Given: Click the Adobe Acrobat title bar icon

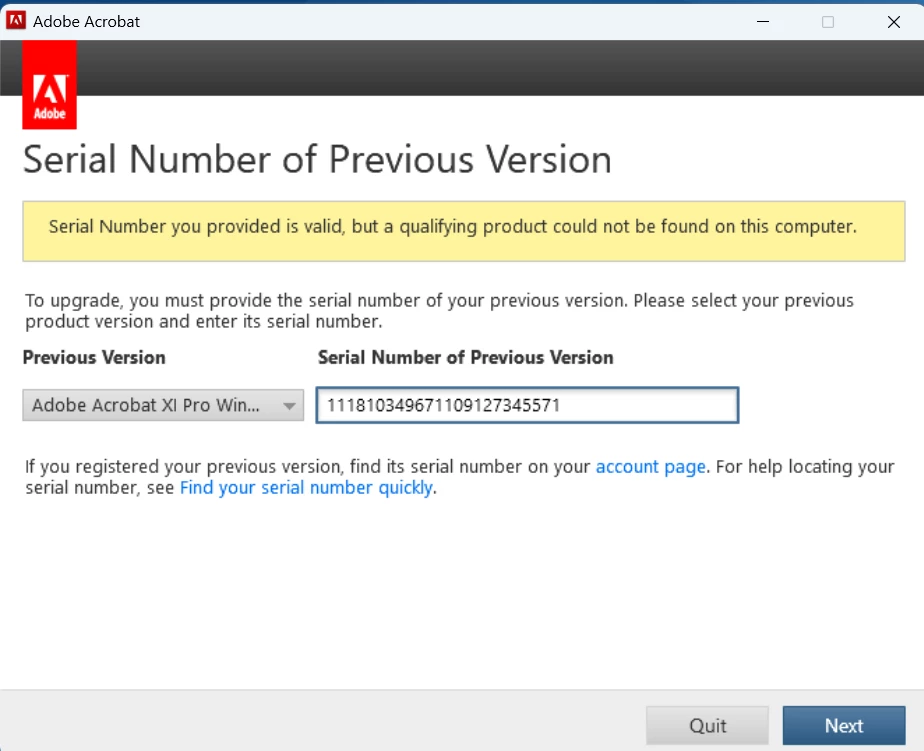Looking at the screenshot, I should [x=15, y=21].
